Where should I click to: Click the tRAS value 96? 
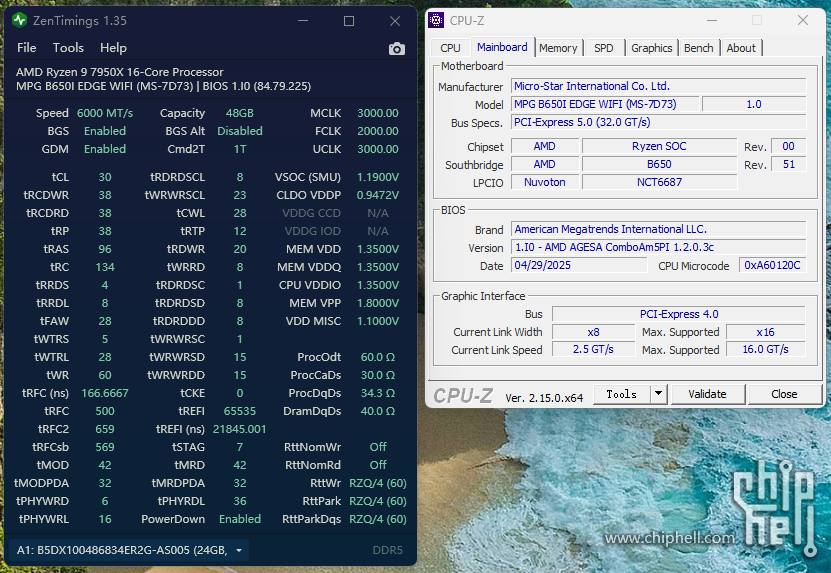coord(105,249)
